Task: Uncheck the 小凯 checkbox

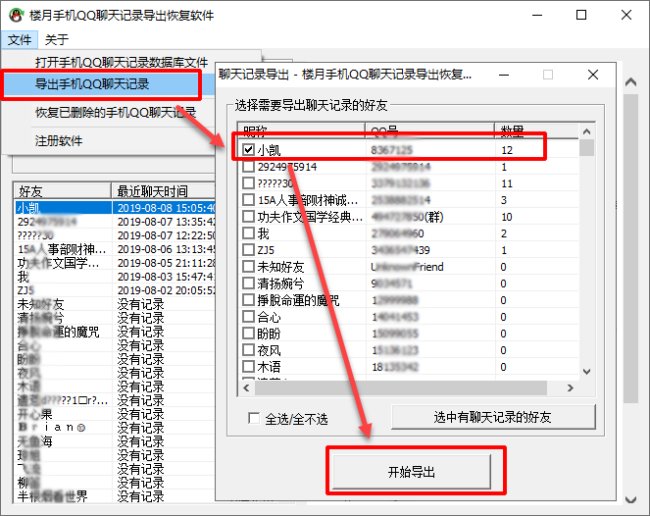Action: tap(248, 150)
